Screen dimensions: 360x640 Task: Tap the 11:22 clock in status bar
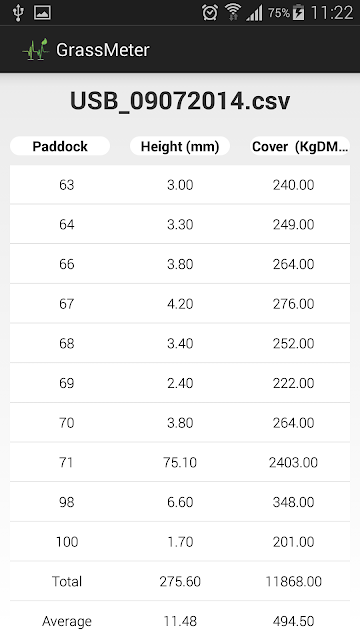(x=331, y=13)
